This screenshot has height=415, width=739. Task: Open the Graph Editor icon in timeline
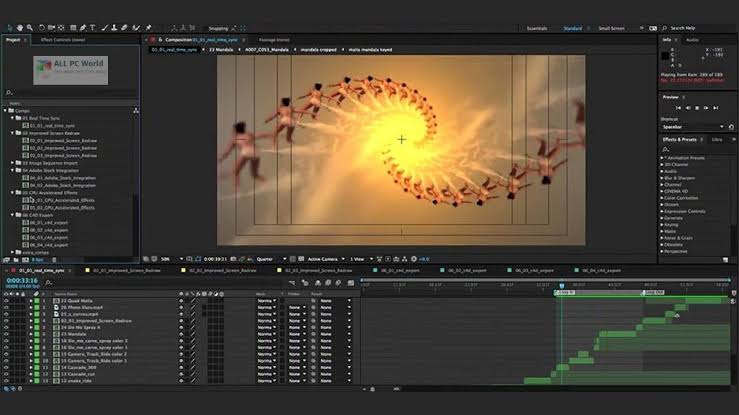pos(351,283)
